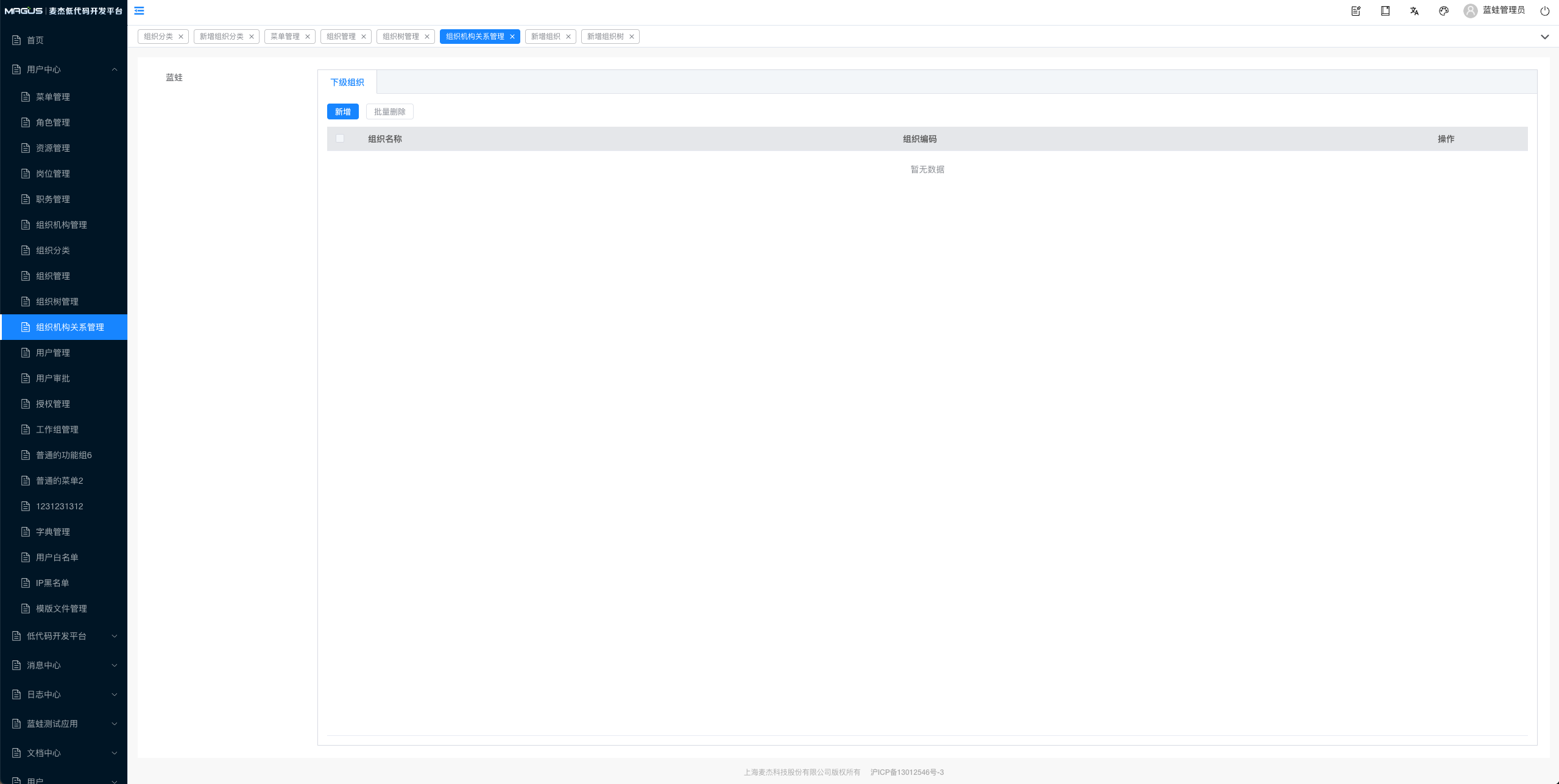Open 普通的功能组6 in the sidebar
This screenshot has height=784, width=1559.
63,455
